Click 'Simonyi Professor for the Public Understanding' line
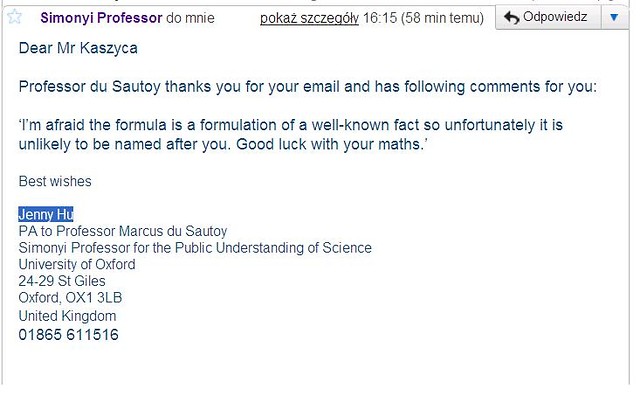 click(x=195, y=248)
